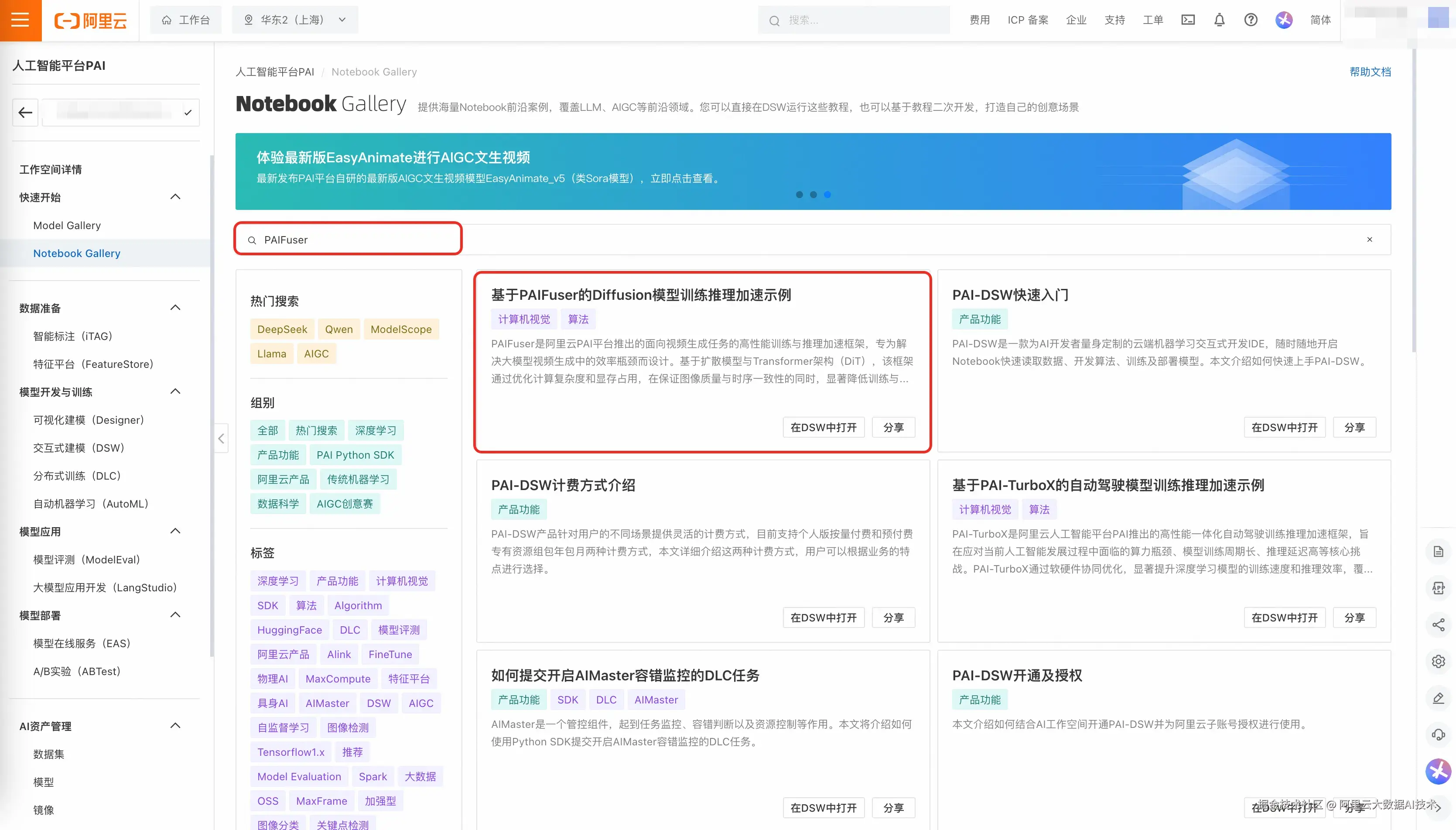1456x830 pixels.
Task: Clear PAIFuser search with the × button
Action: click(1370, 240)
